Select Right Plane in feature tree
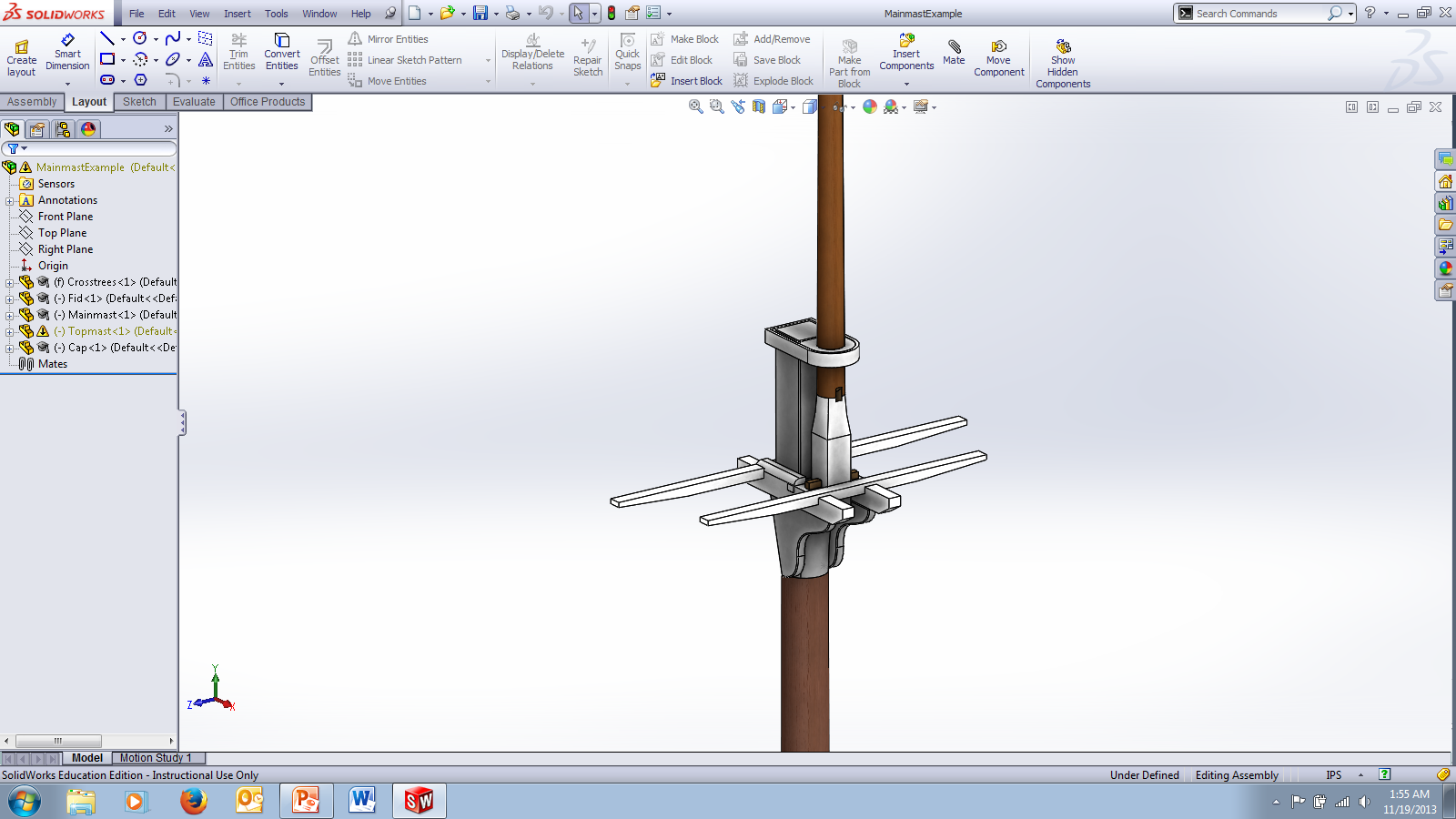The width and height of the screenshot is (1456, 819). point(66,249)
